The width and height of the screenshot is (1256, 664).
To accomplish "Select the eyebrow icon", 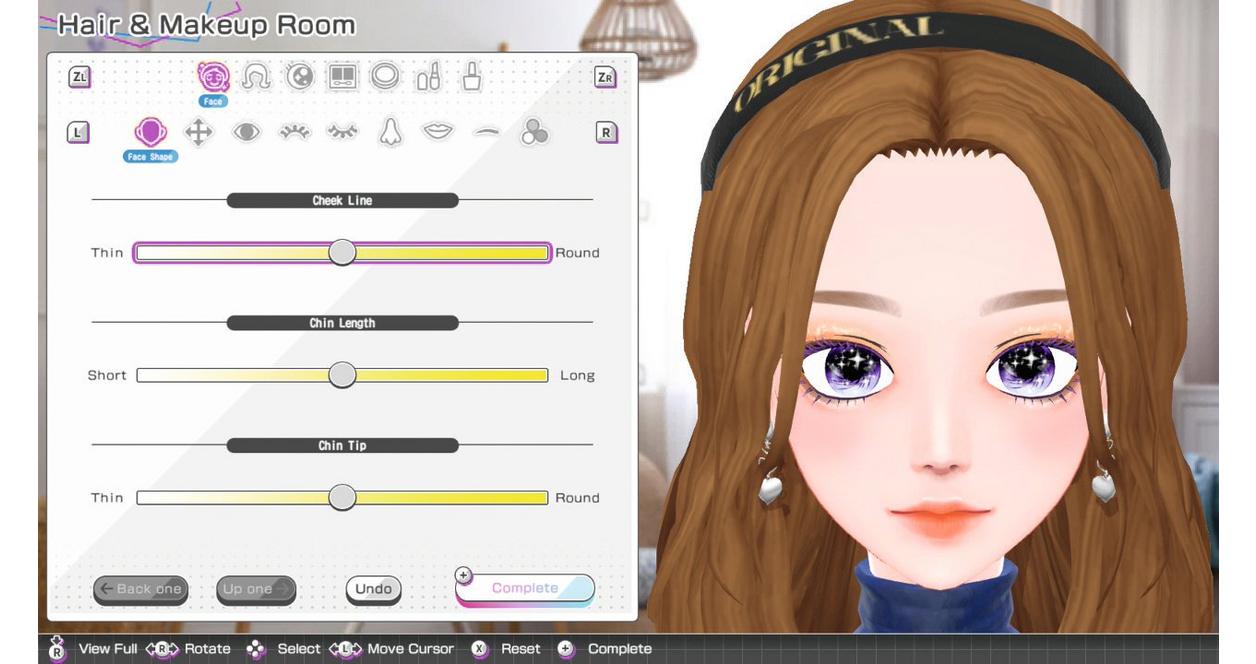I will (486, 131).
